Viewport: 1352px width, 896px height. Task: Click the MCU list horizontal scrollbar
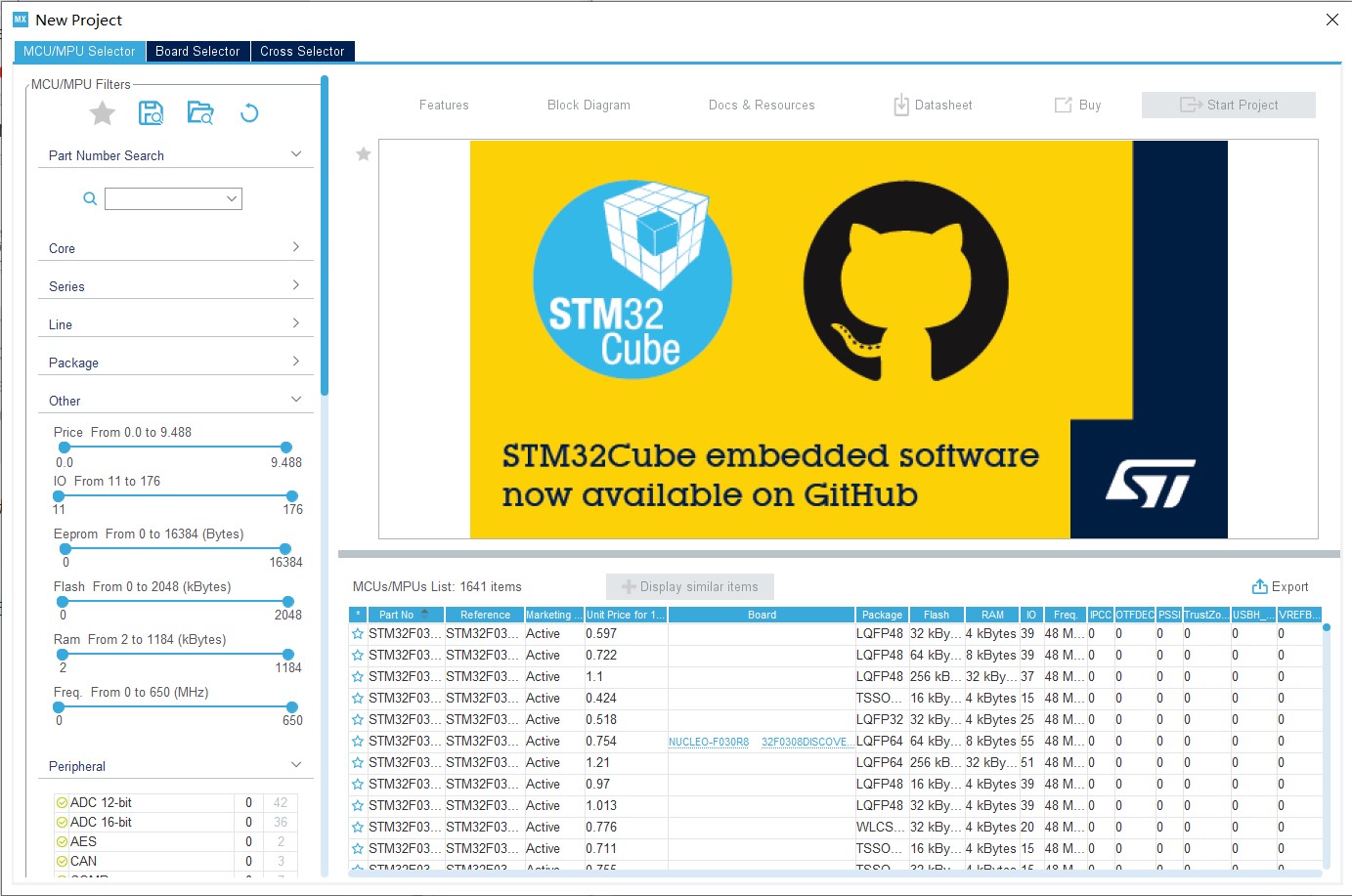[x=834, y=873]
